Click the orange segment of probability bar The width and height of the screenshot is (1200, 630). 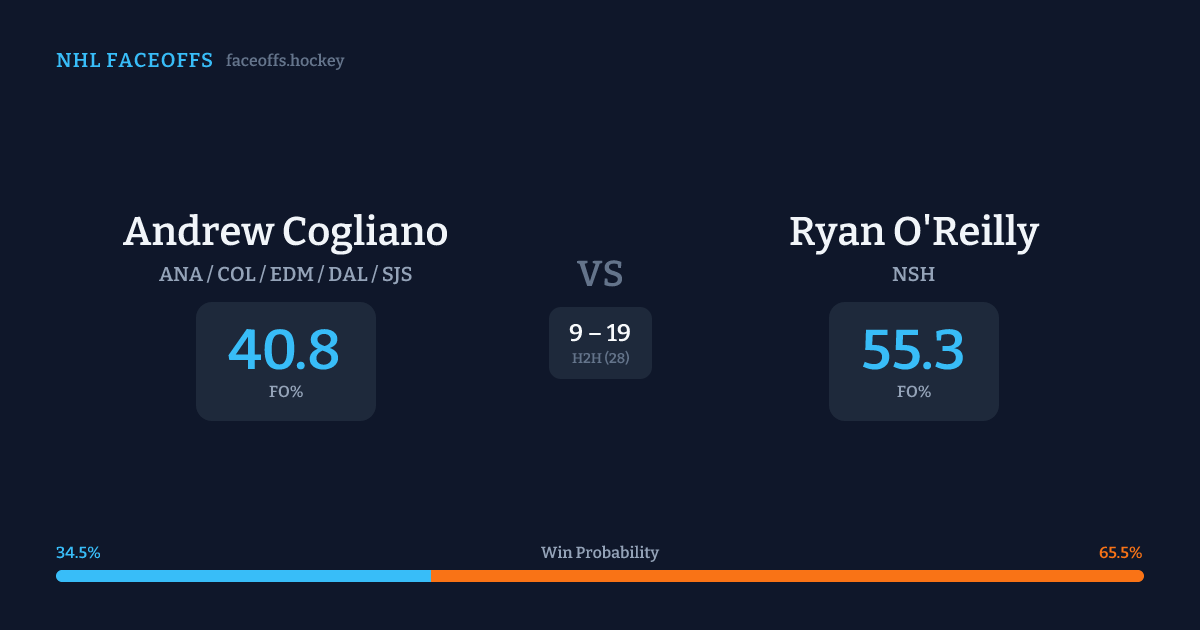tap(787, 576)
